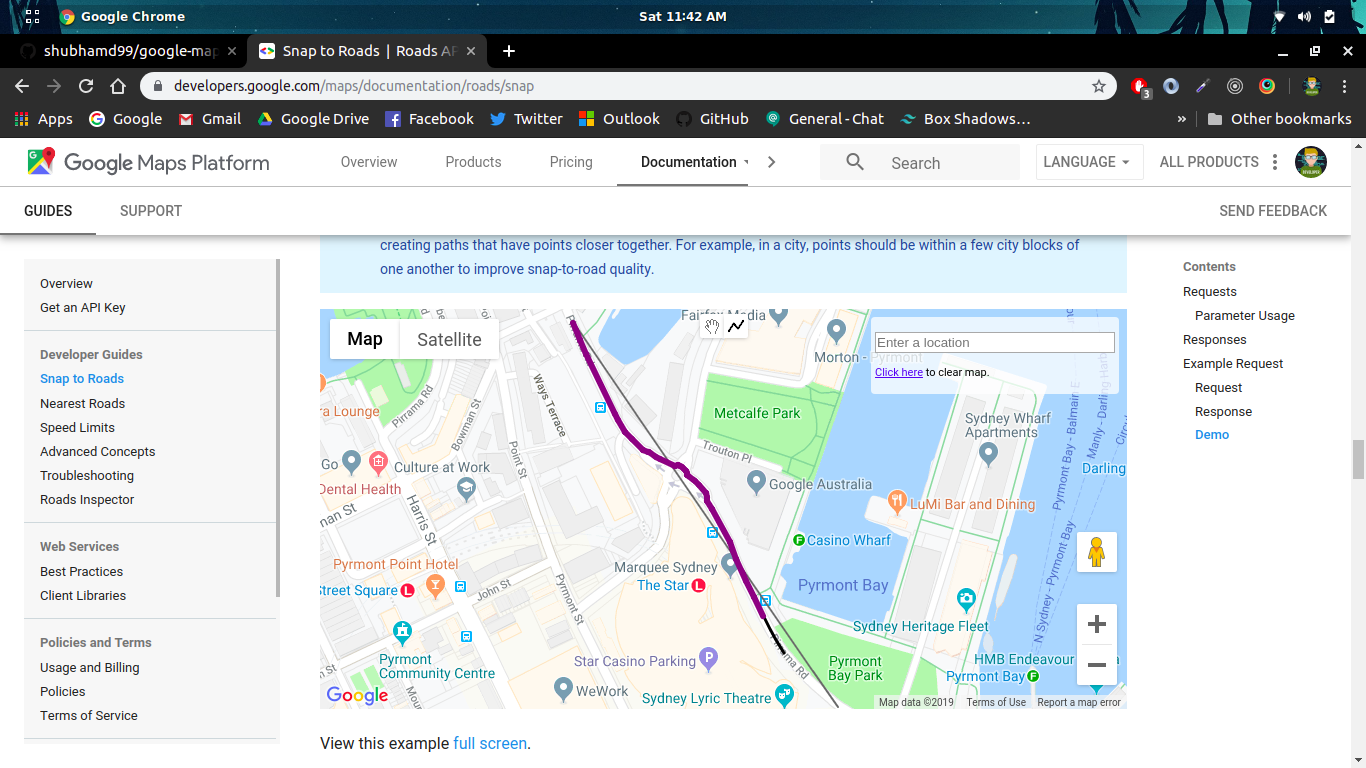Select the hand pan tool on map
1366x768 pixels.
point(712,326)
